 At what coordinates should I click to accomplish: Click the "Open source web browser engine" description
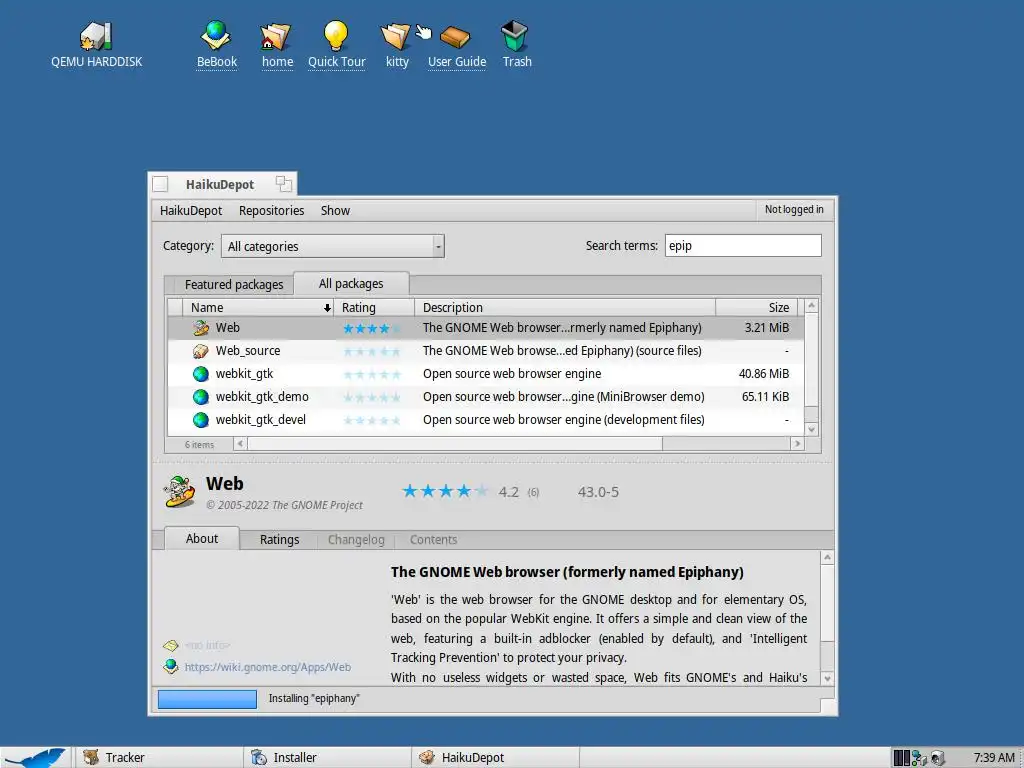click(x=512, y=374)
